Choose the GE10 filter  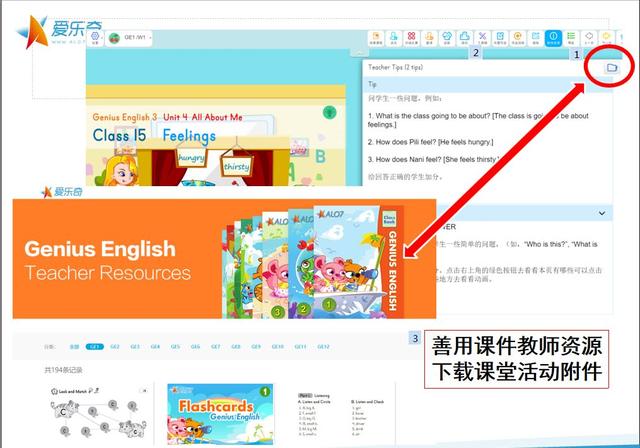278,346
